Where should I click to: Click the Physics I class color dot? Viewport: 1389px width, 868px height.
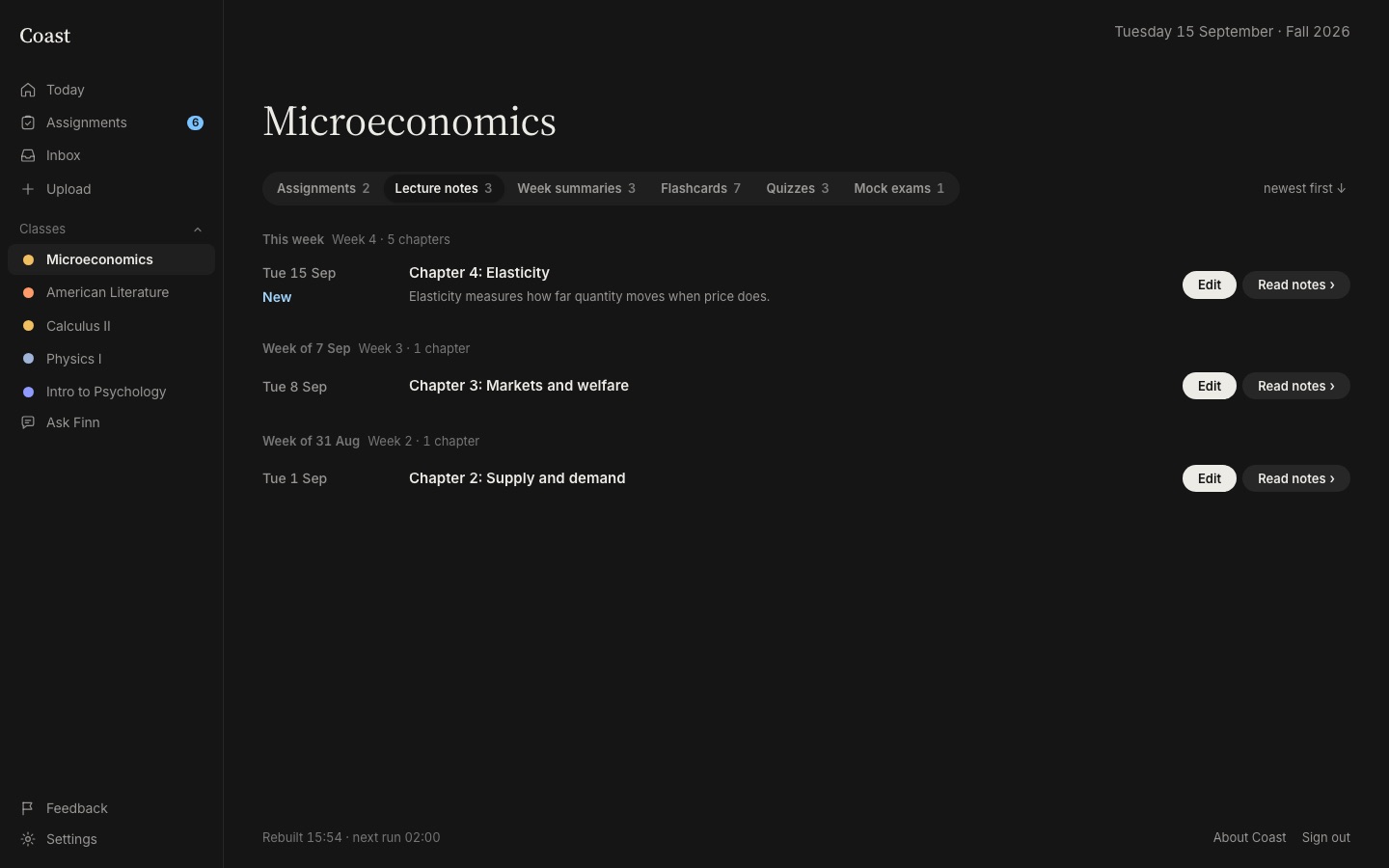click(x=28, y=359)
